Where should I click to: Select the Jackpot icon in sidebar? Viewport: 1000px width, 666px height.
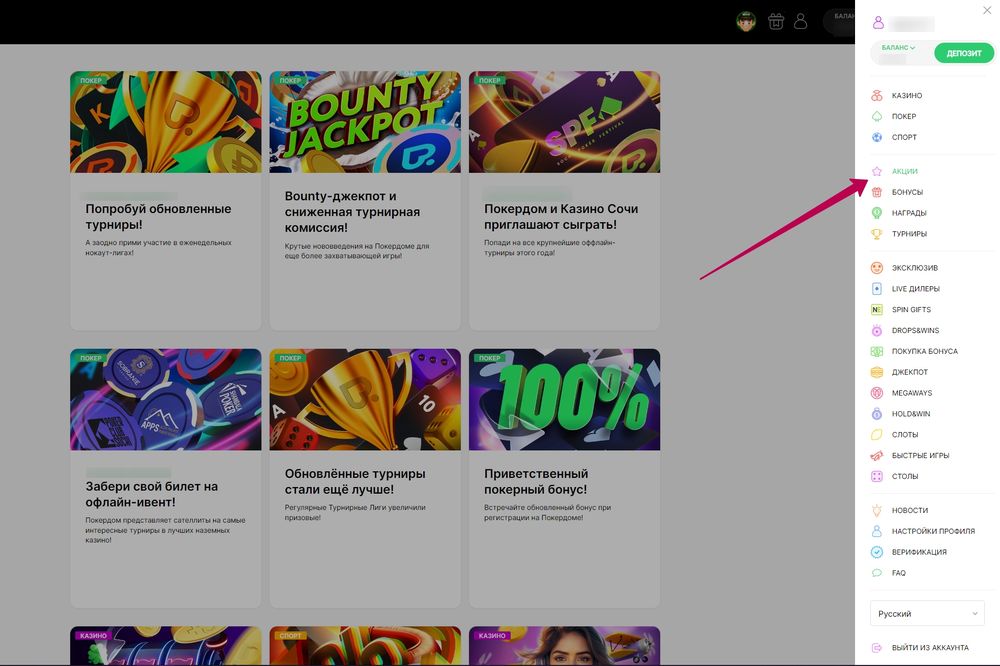(x=877, y=372)
